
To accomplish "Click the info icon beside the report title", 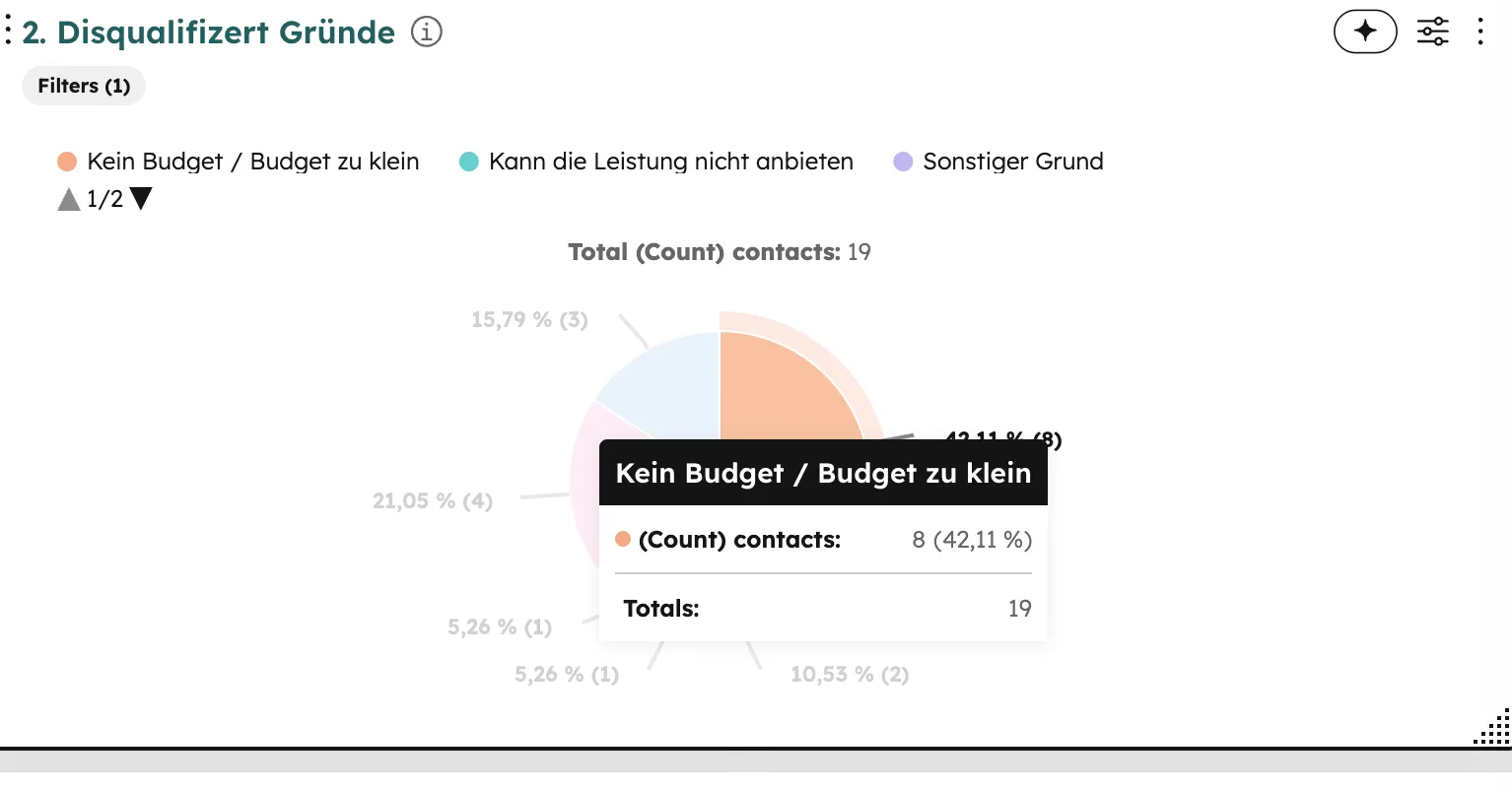I will [425, 32].
